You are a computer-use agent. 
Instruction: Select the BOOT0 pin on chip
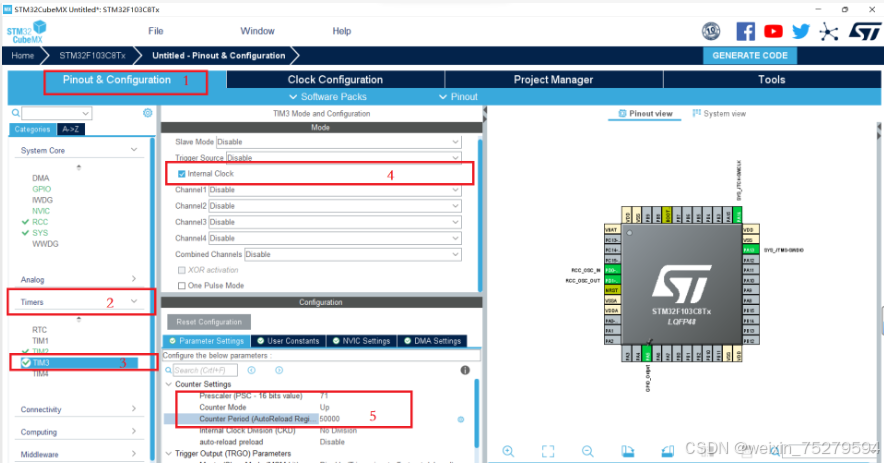(668, 215)
